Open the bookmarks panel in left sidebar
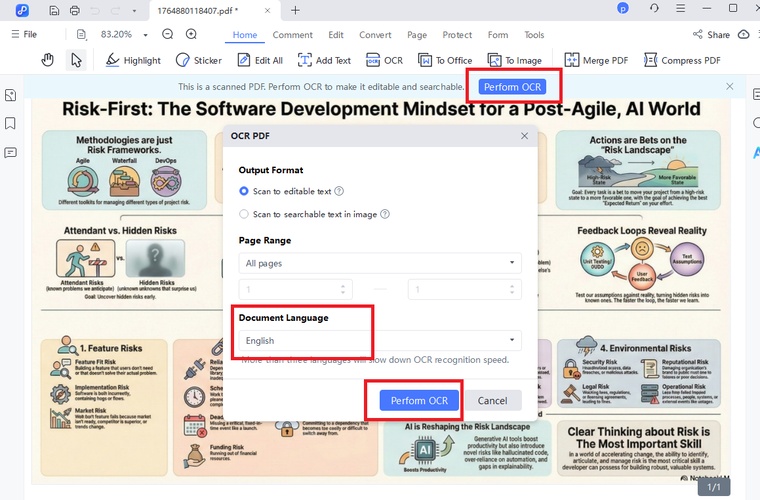This screenshot has width=760, height=500. (10, 124)
